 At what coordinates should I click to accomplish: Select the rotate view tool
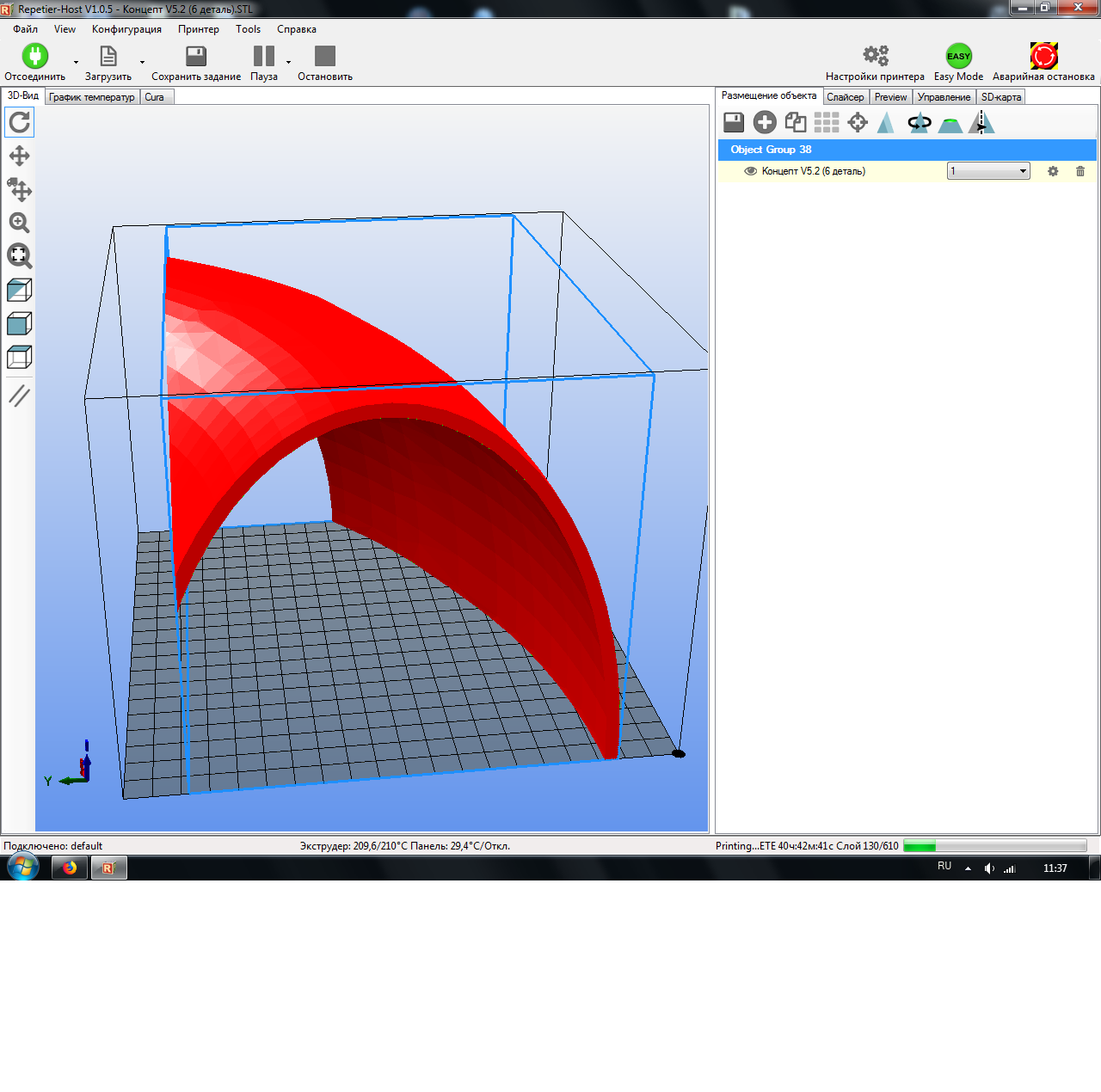coord(19,122)
